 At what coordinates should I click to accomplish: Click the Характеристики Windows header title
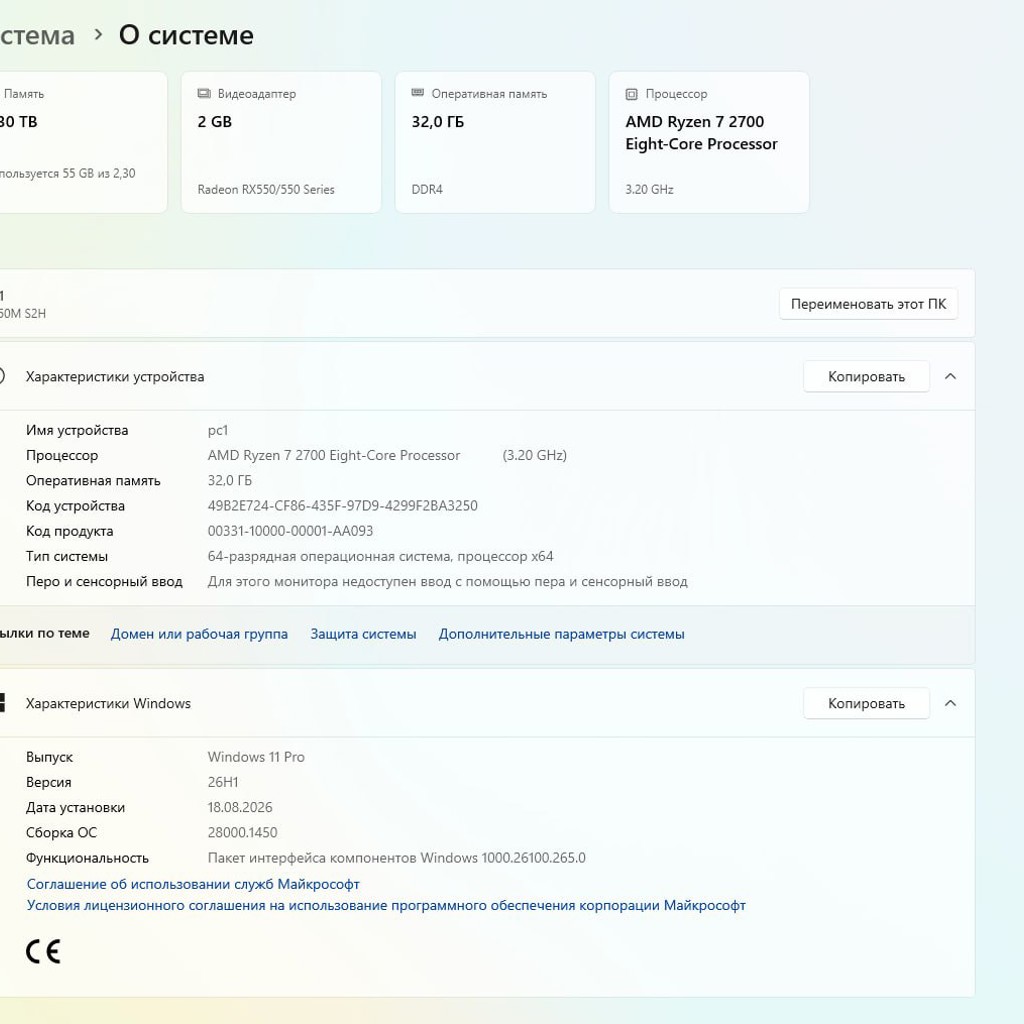point(108,703)
